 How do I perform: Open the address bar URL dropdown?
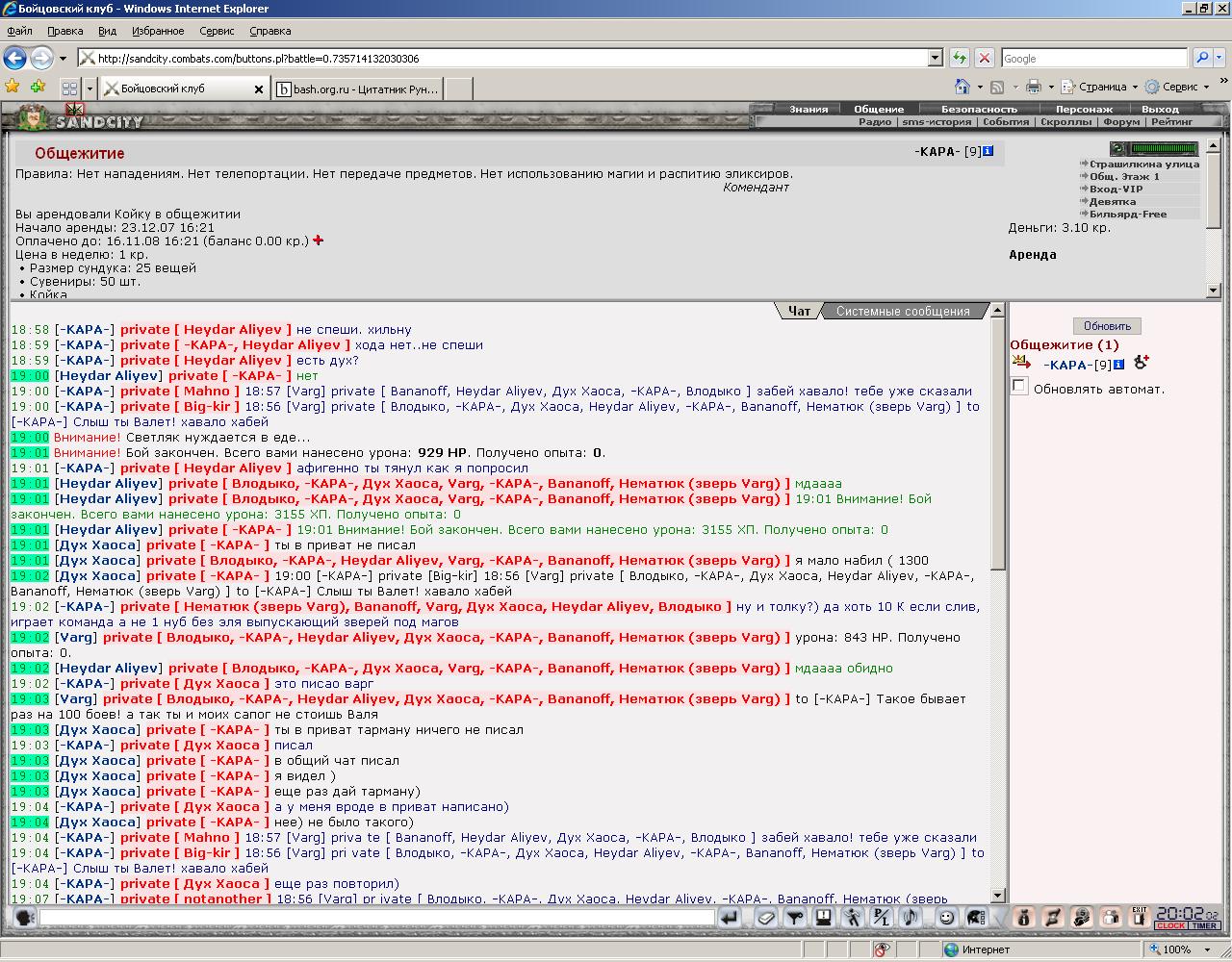click(935, 58)
